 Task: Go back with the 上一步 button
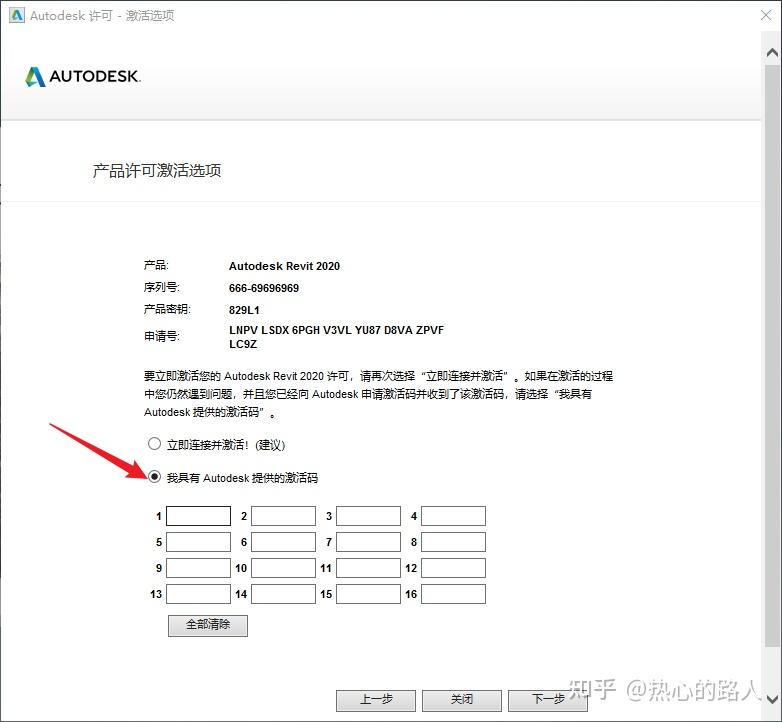[x=376, y=701]
